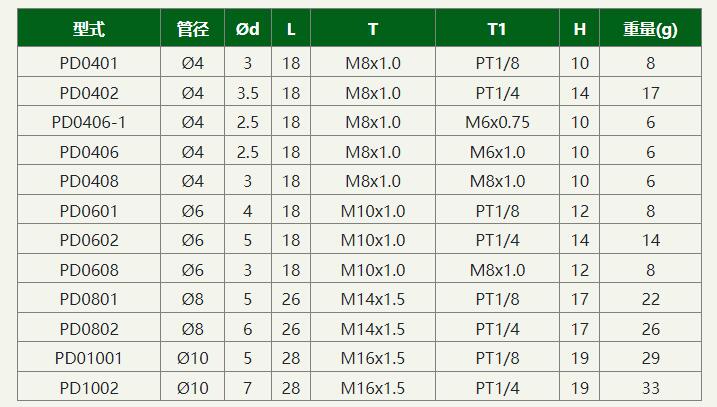
Task: Click the PD0601 model cell
Action: click(x=89, y=211)
